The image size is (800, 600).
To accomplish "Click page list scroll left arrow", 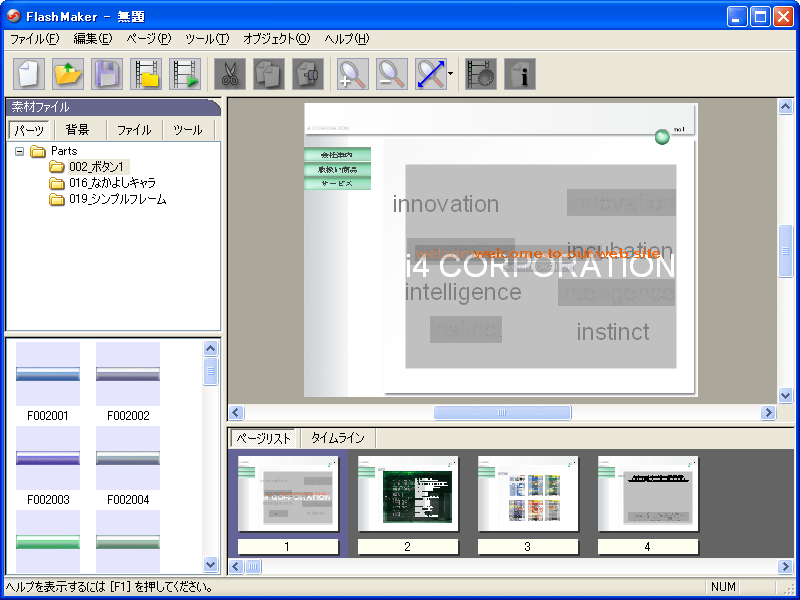I will 236,566.
